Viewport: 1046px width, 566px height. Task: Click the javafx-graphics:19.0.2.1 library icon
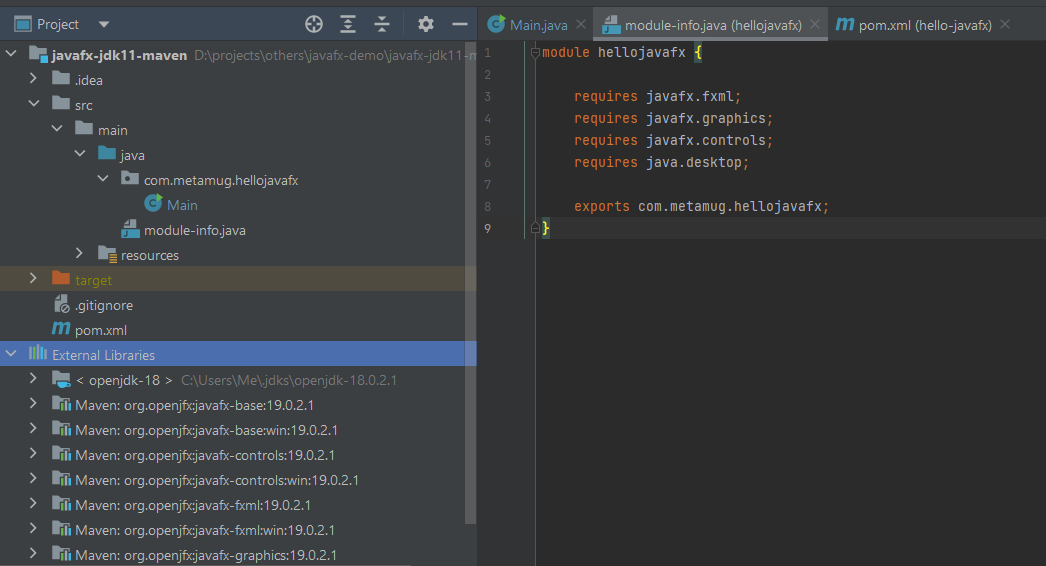pos(61,555)
